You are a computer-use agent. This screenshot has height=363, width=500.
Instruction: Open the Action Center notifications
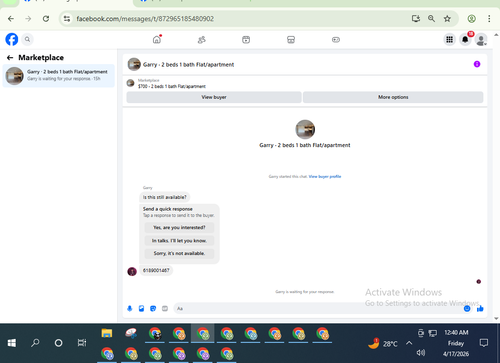pos(484,343)
